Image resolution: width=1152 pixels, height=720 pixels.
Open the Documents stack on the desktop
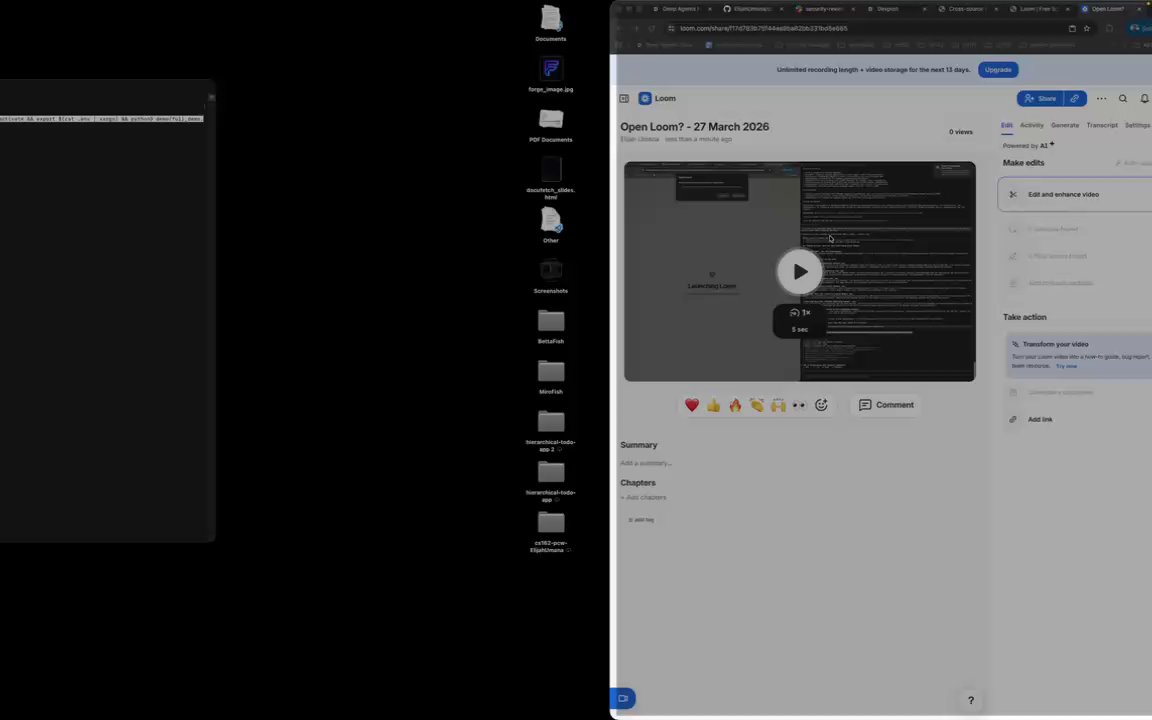[x=550, y=23]
